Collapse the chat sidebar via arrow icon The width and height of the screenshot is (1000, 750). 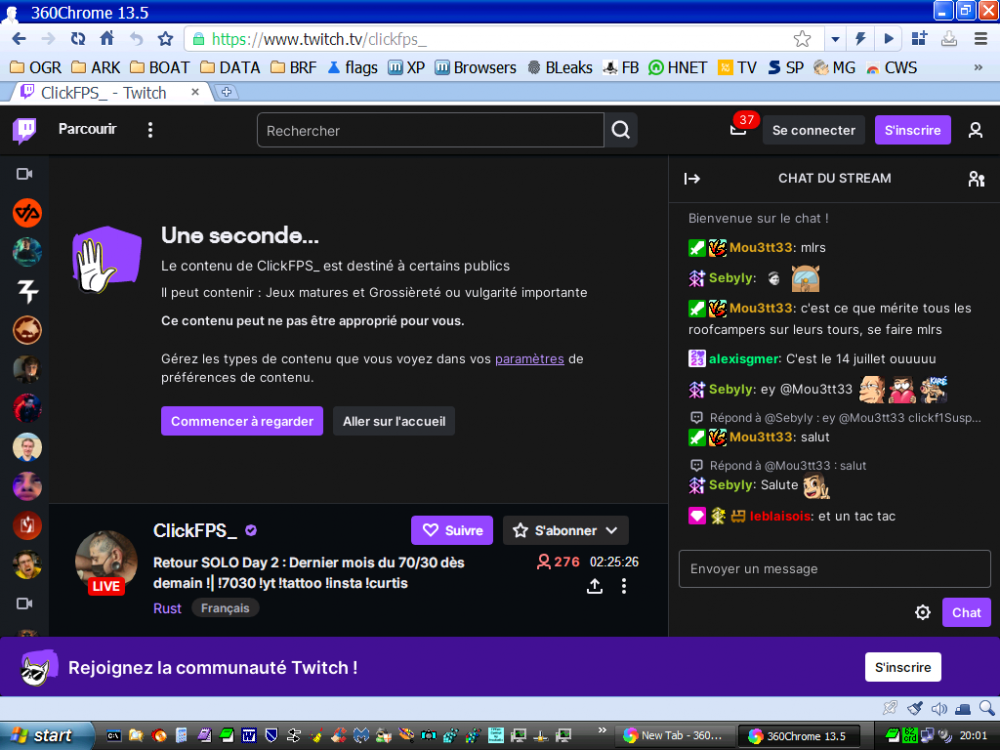click(x=692, y=178)
